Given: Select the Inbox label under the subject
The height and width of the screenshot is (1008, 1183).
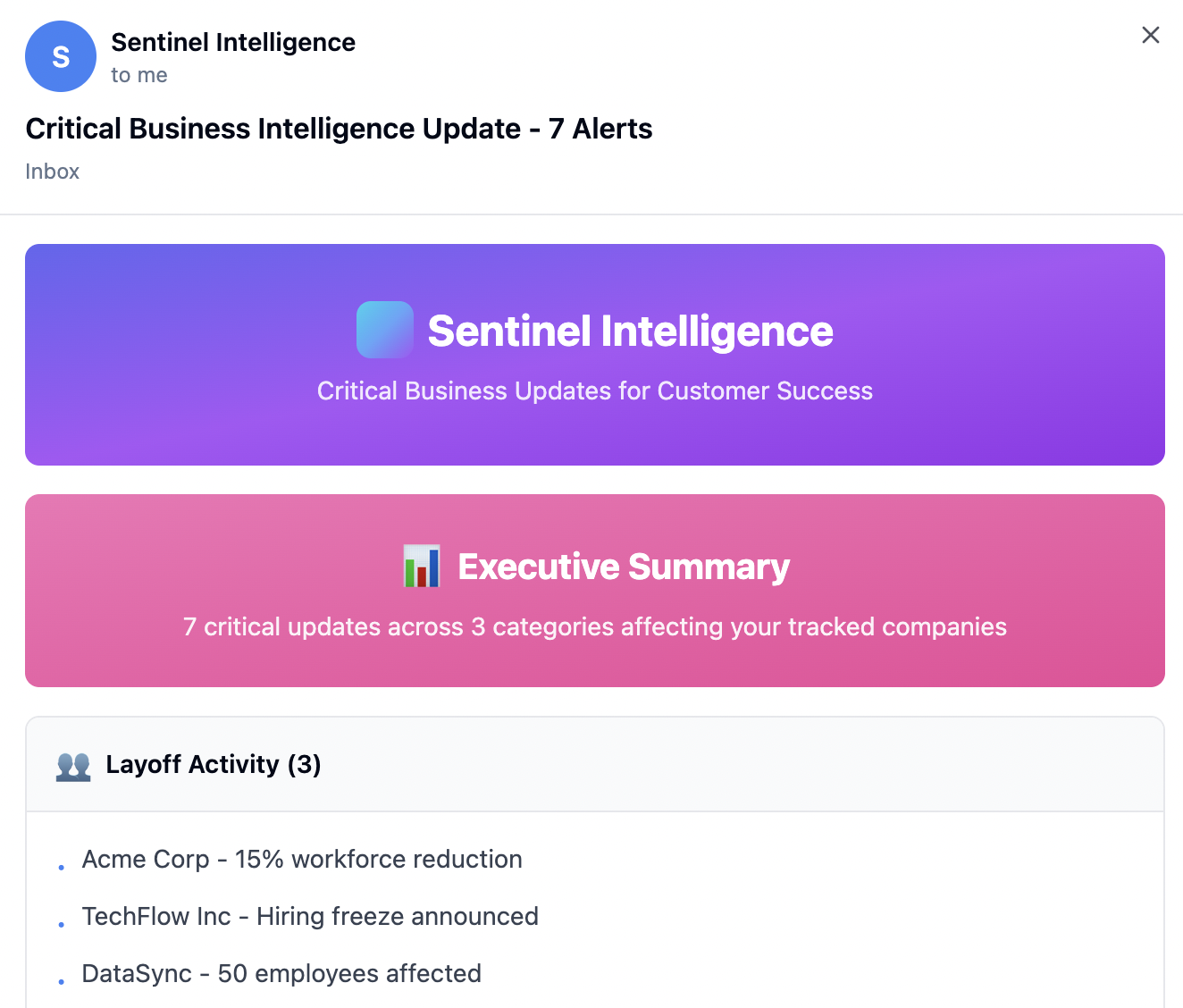Looking at the screenshot, I should (x=53, y=172).
